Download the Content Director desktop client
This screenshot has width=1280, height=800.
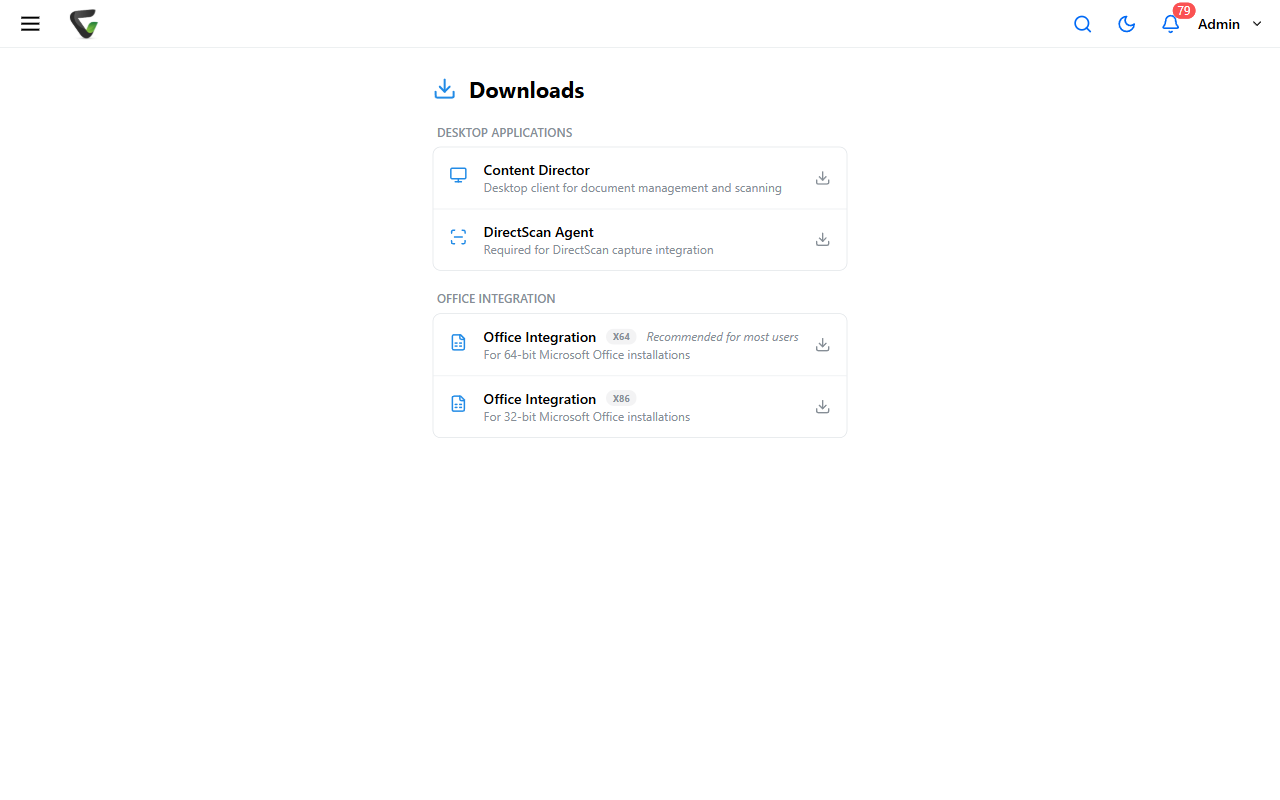823,178
